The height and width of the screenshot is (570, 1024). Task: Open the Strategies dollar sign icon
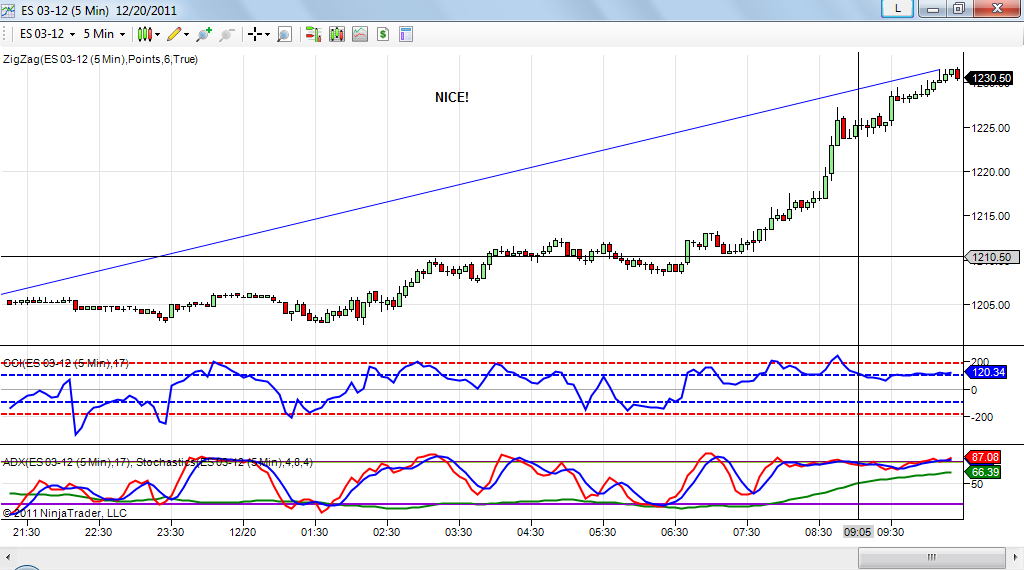(383, 34)
